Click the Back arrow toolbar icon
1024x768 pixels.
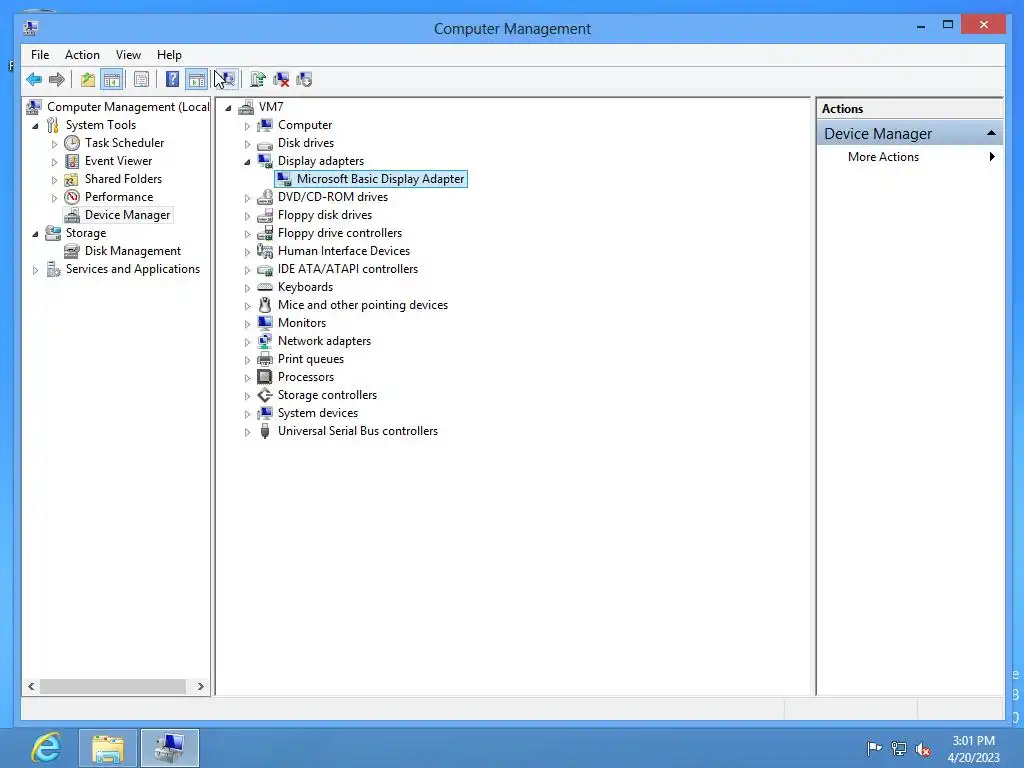(34, 80)
